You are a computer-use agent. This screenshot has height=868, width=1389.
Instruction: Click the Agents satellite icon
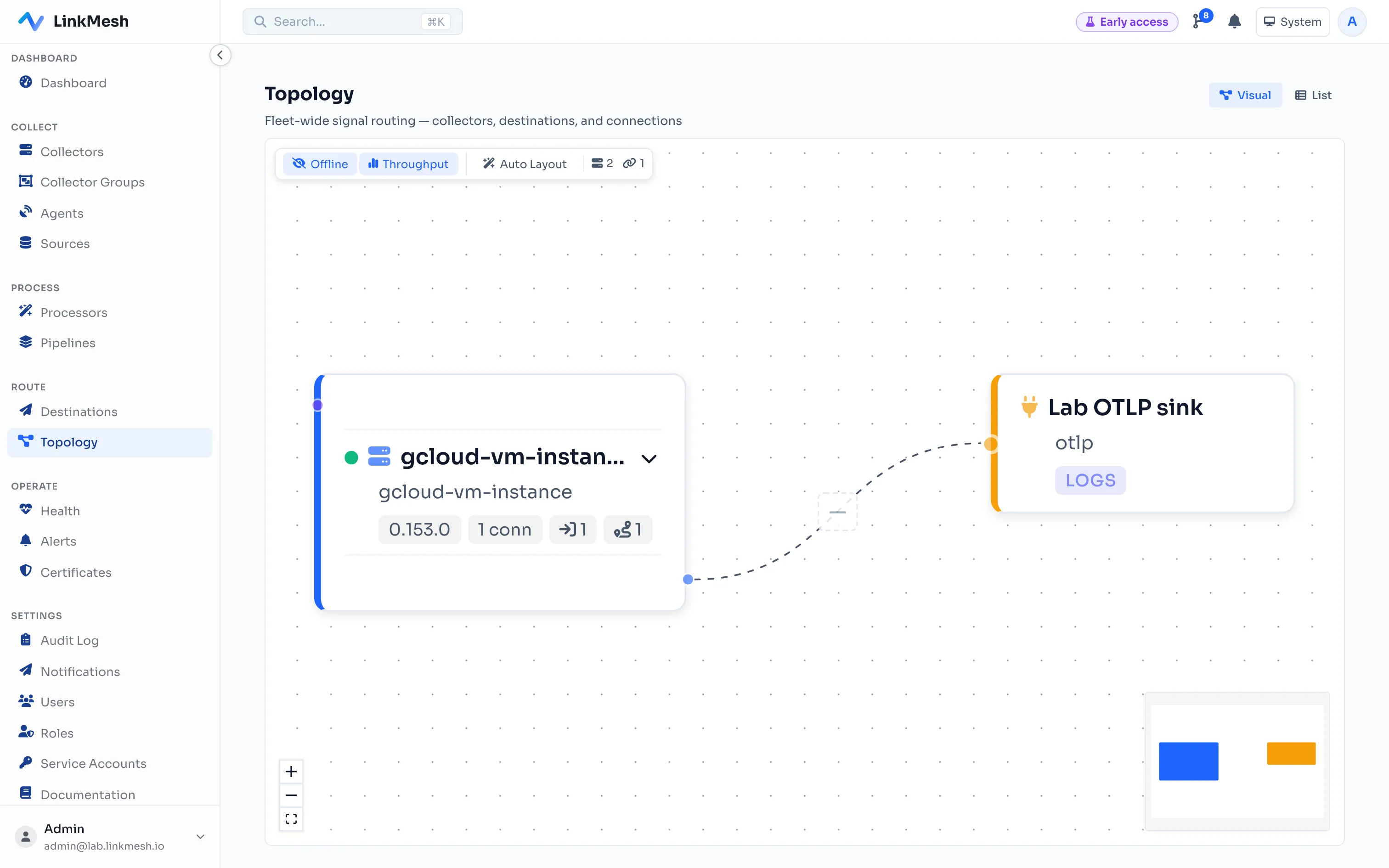tap(26, 212)
